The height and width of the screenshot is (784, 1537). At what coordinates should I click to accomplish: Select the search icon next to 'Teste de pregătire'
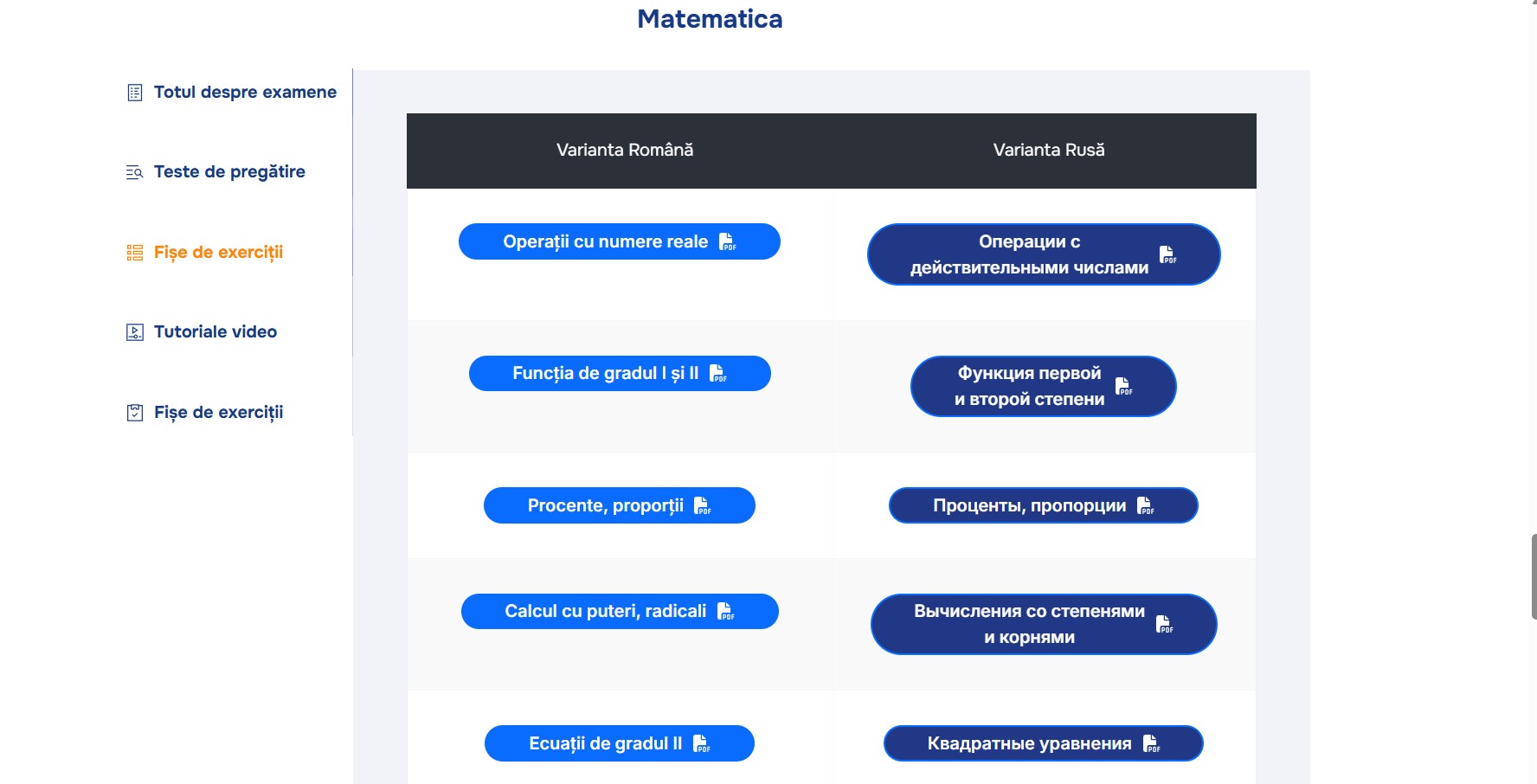point(134,172)
